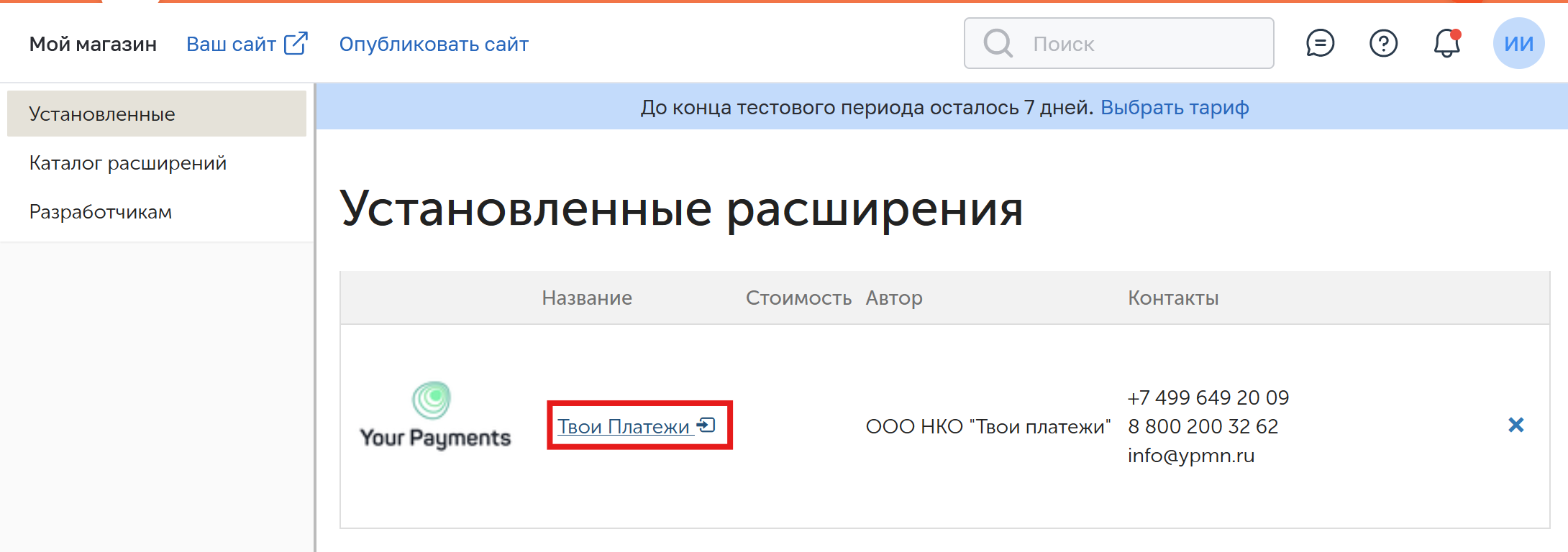Click Опубликовать сайт link

(434, 45)
